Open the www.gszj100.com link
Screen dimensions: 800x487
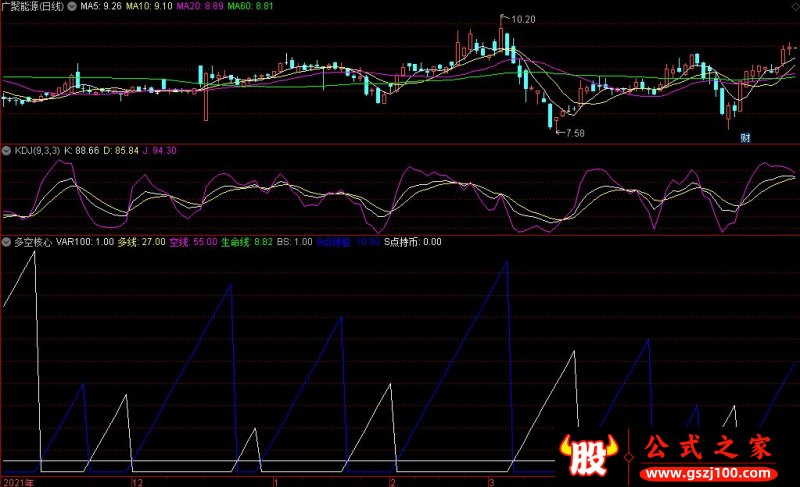coord(708,473)
